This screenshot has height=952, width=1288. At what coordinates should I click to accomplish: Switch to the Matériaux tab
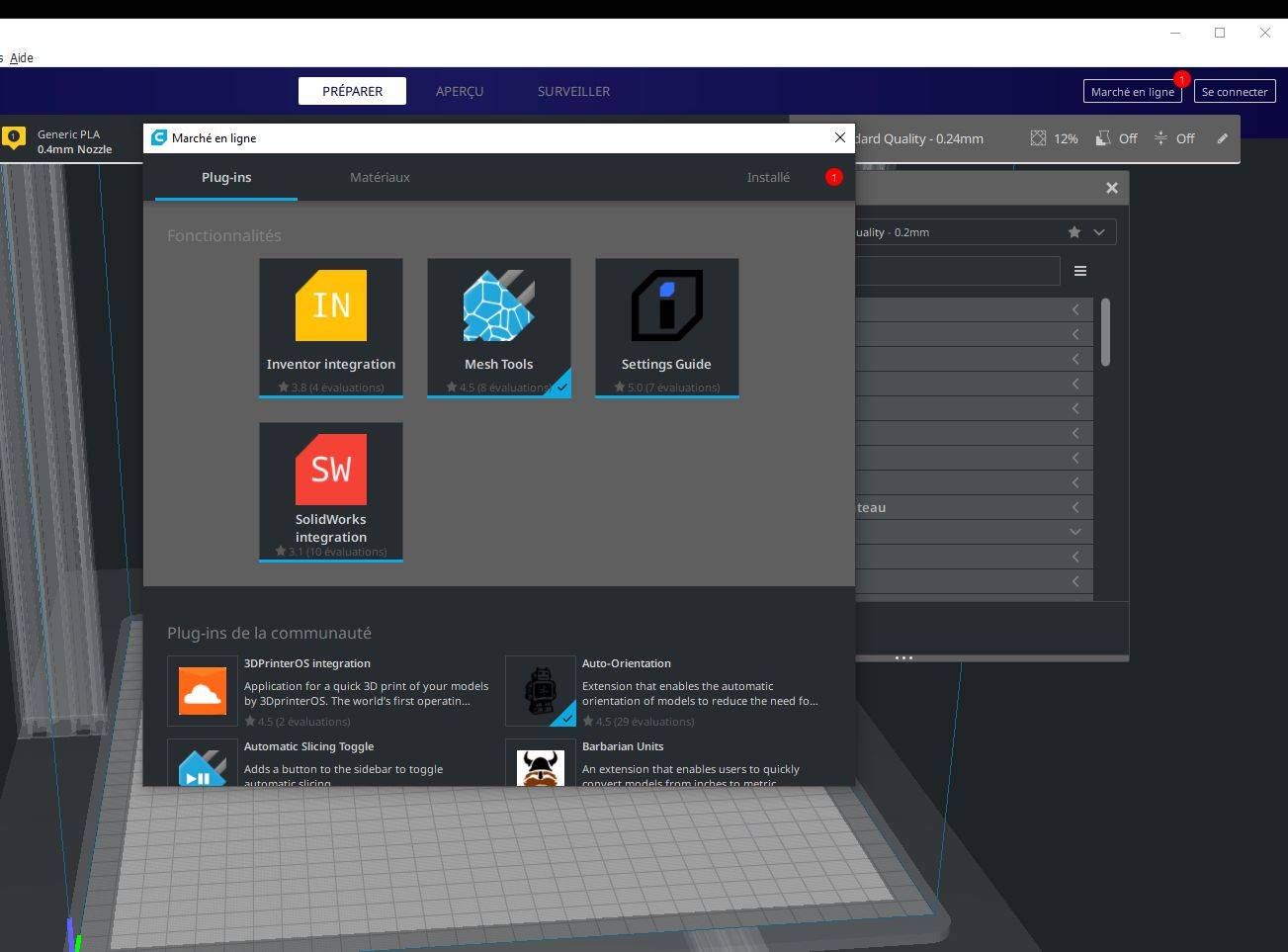[x=380, y=177]
